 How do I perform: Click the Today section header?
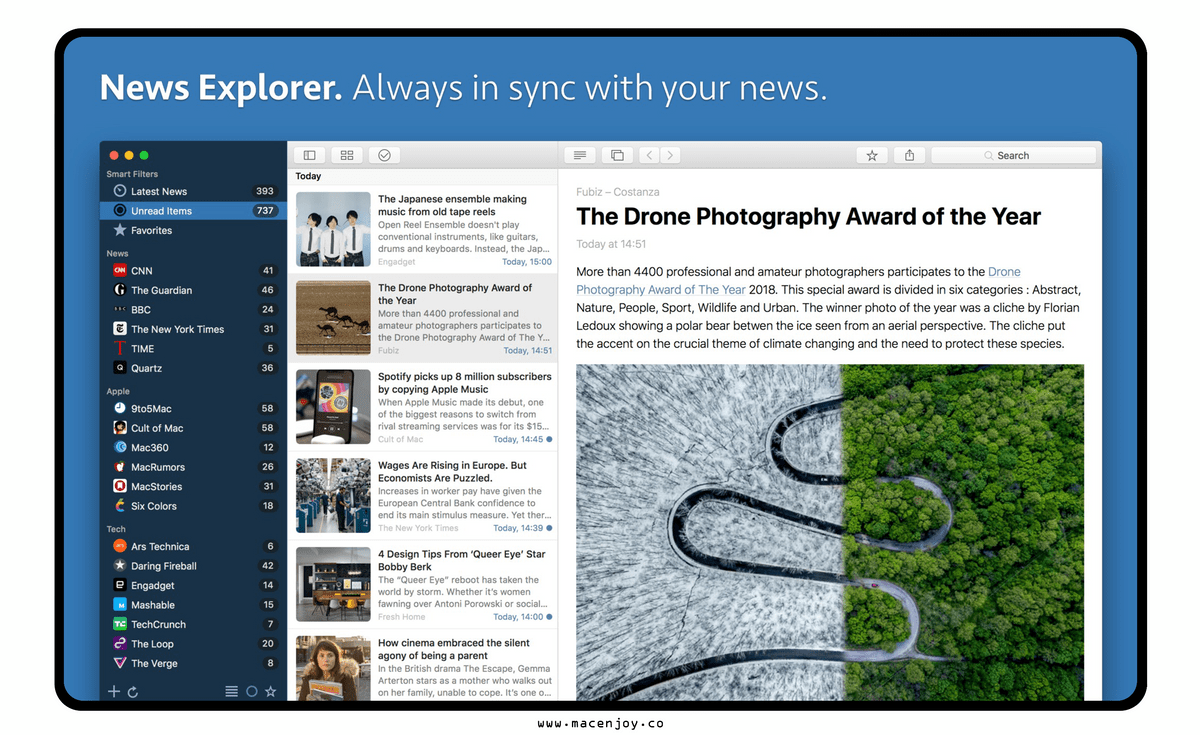[x=309, y=176]
